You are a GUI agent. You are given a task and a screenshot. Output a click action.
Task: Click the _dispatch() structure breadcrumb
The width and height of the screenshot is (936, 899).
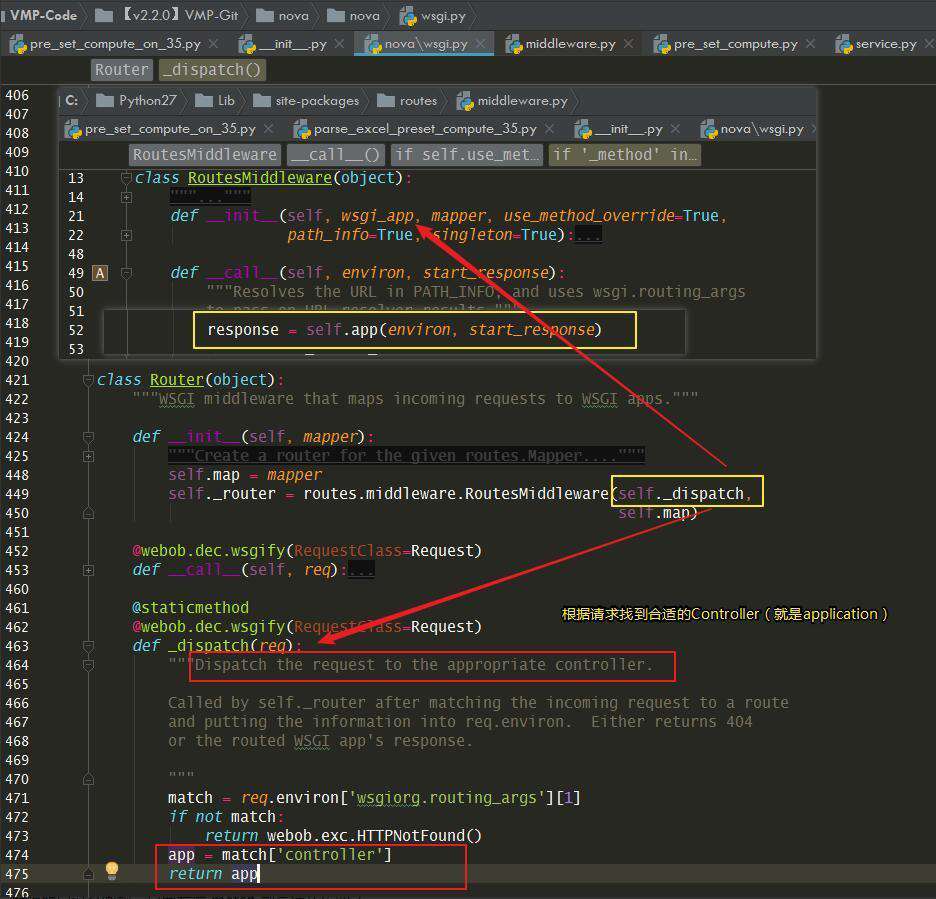click(x=213, y=70)
